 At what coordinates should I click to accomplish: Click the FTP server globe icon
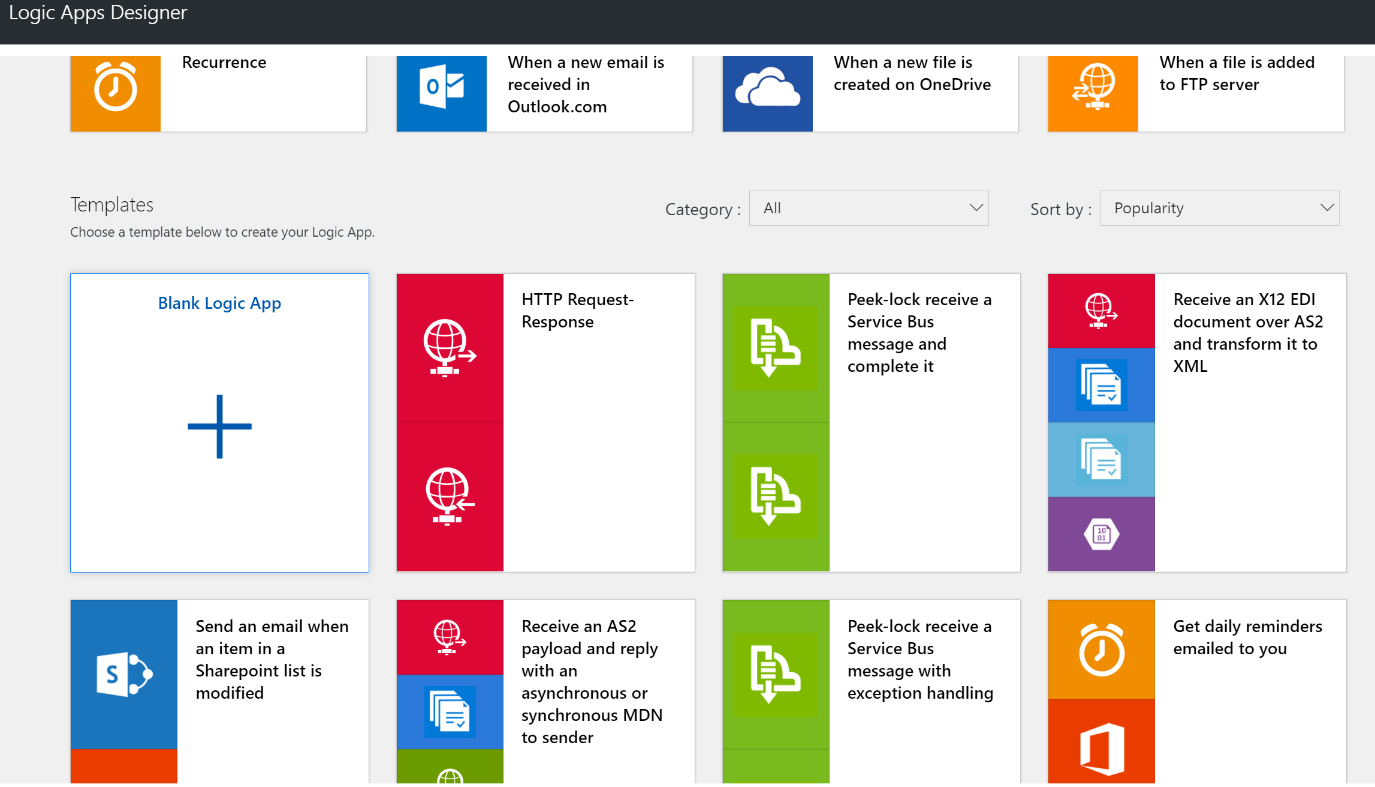point(1093,86)
